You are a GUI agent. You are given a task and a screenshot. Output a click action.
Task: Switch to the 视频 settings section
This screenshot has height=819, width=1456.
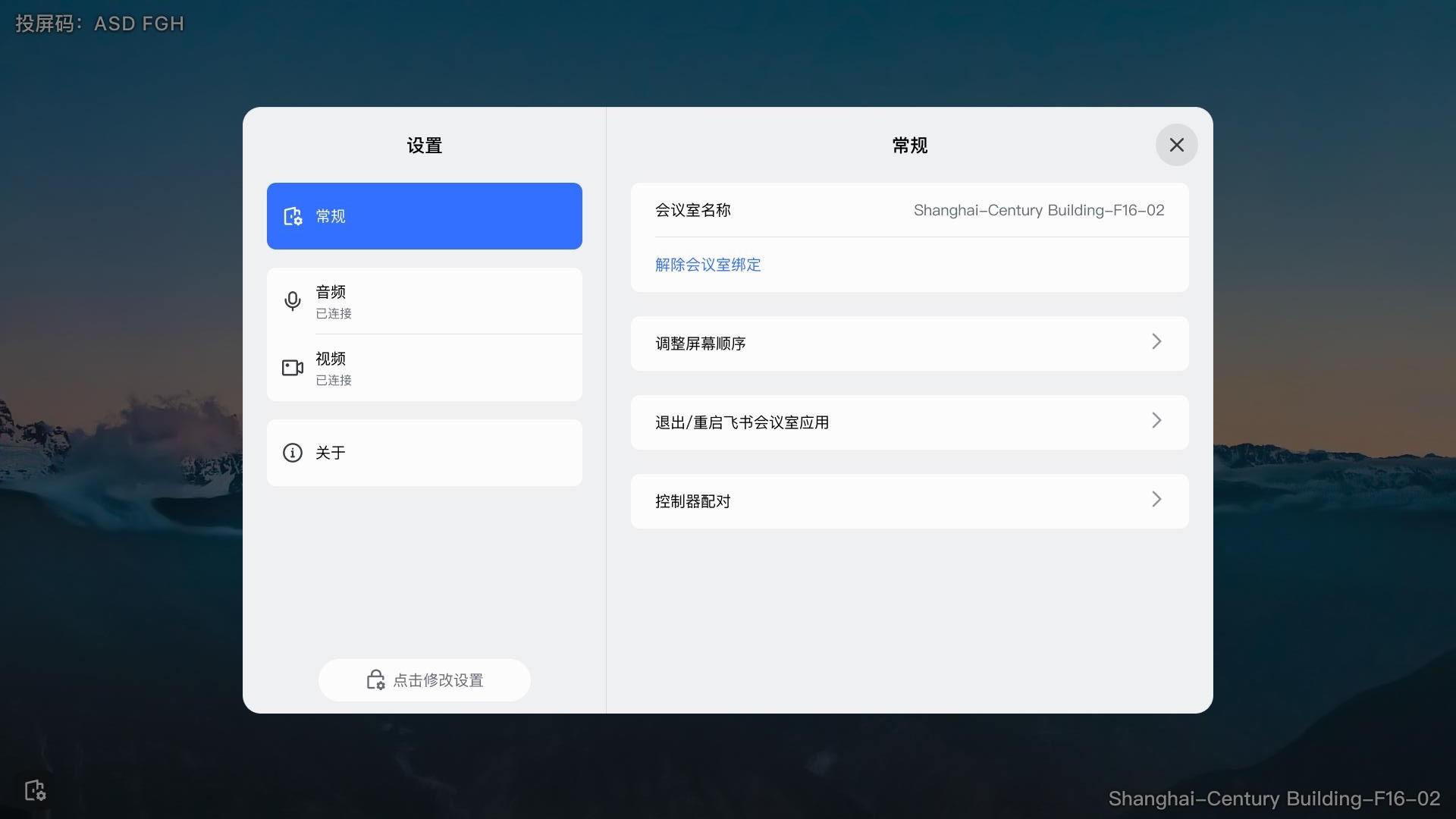click(x=424, y=367)
